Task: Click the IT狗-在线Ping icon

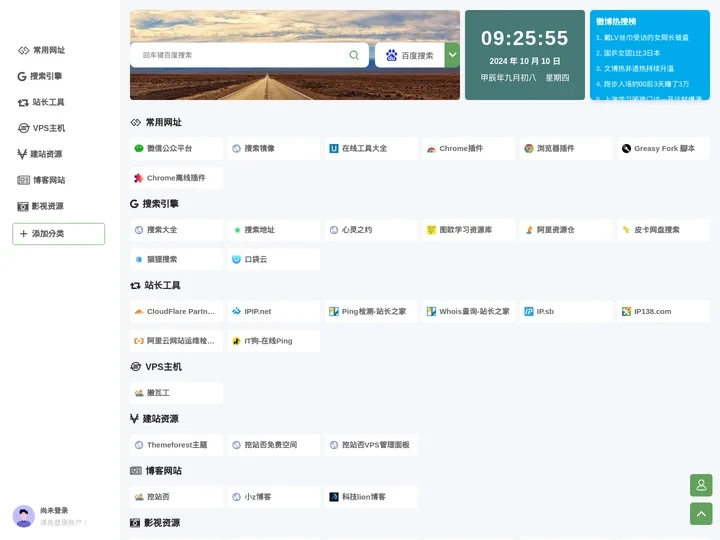Action: pyautogui.click(x=236, y=341)
